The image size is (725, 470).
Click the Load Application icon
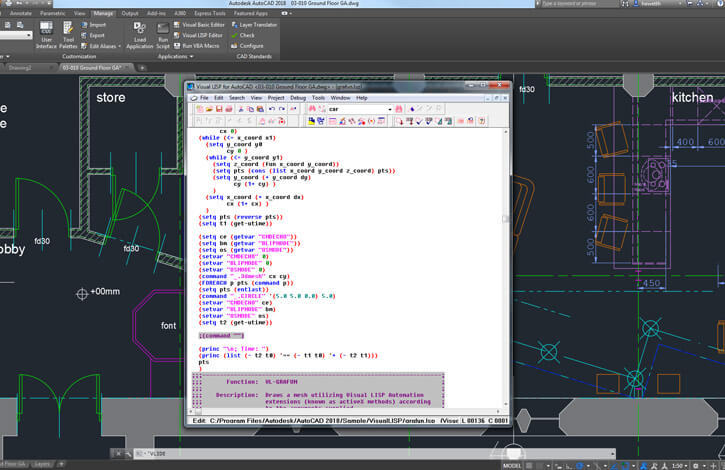[x=139, y=34]
